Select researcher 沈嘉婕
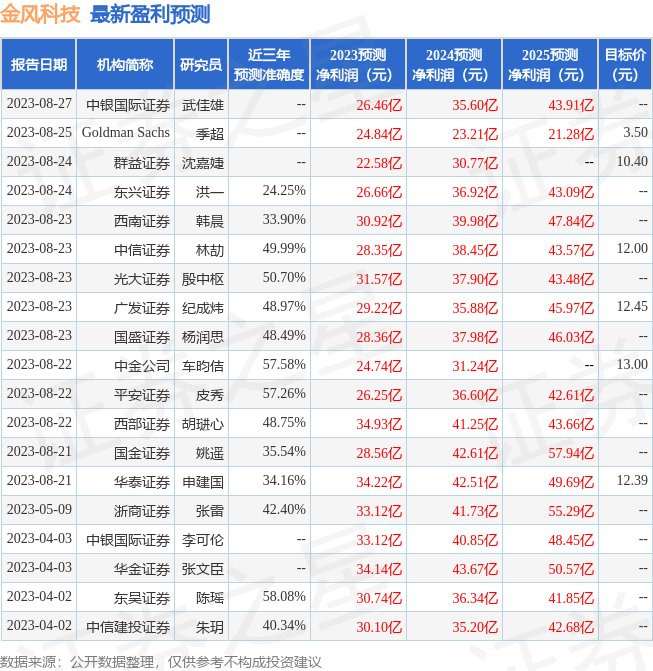 coord(203,163)
